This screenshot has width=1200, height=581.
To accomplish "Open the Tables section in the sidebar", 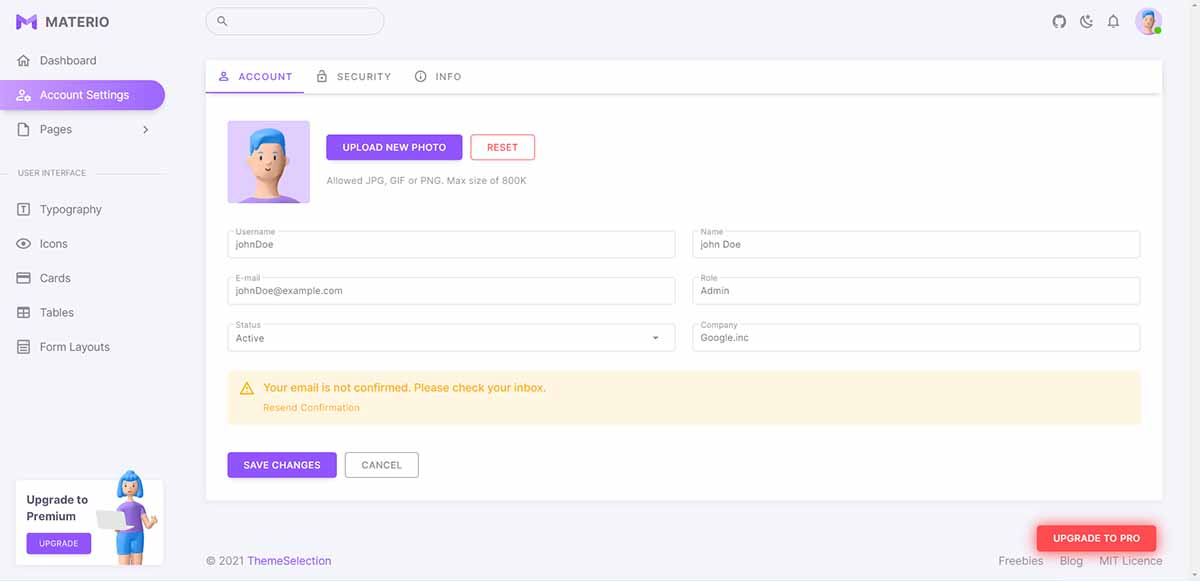I will click(x=56, y=312).
